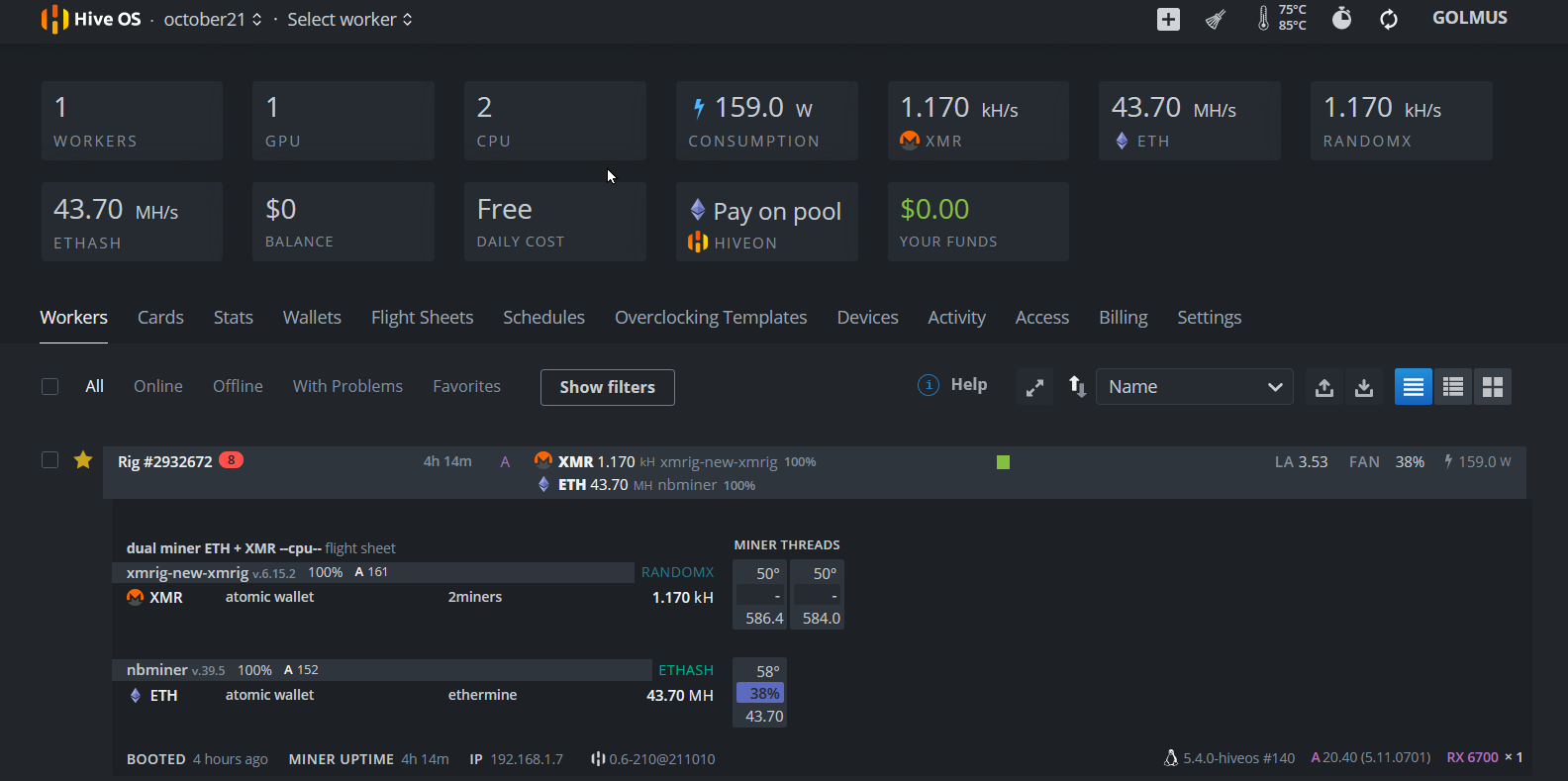Switch to the grid tile view
Viewport: 1568px width, 781px height.
pos(1492,387)
